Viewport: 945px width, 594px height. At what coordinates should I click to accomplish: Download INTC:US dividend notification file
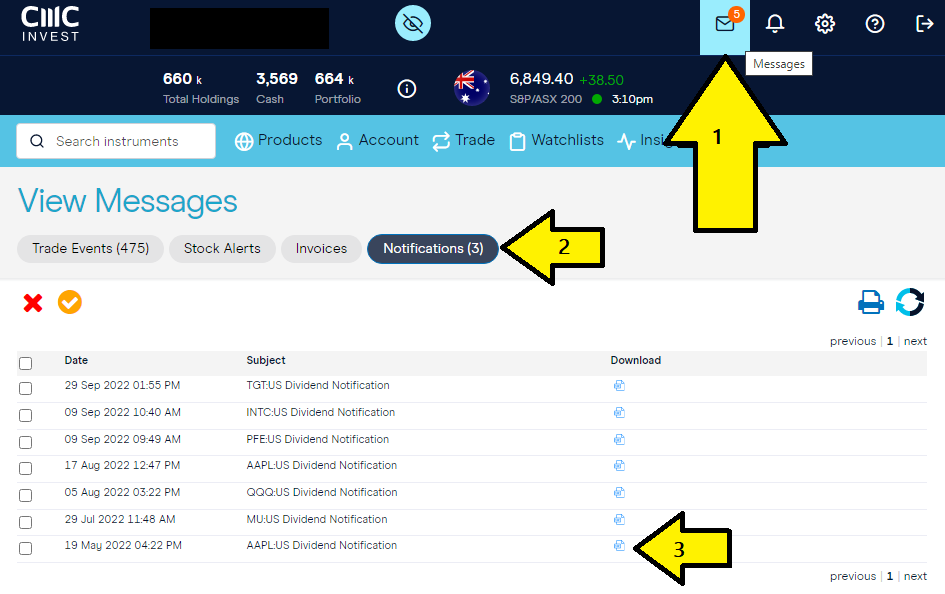pos(619,413)
